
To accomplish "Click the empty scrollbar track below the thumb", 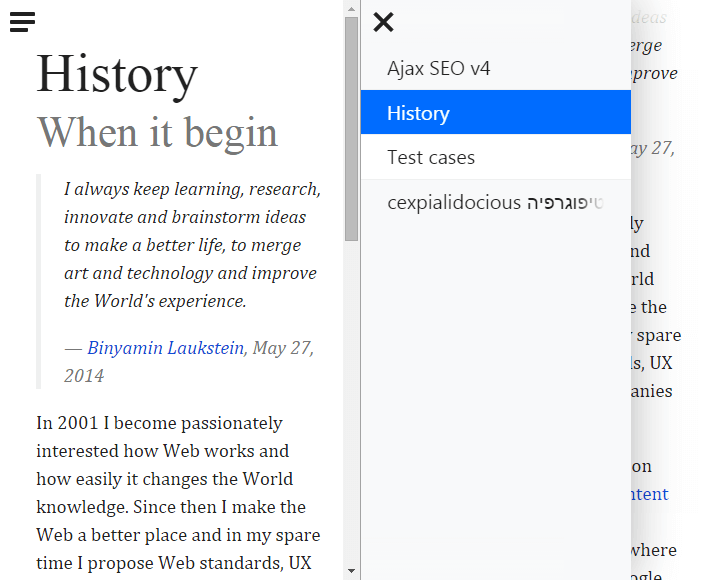I will 351,400.
